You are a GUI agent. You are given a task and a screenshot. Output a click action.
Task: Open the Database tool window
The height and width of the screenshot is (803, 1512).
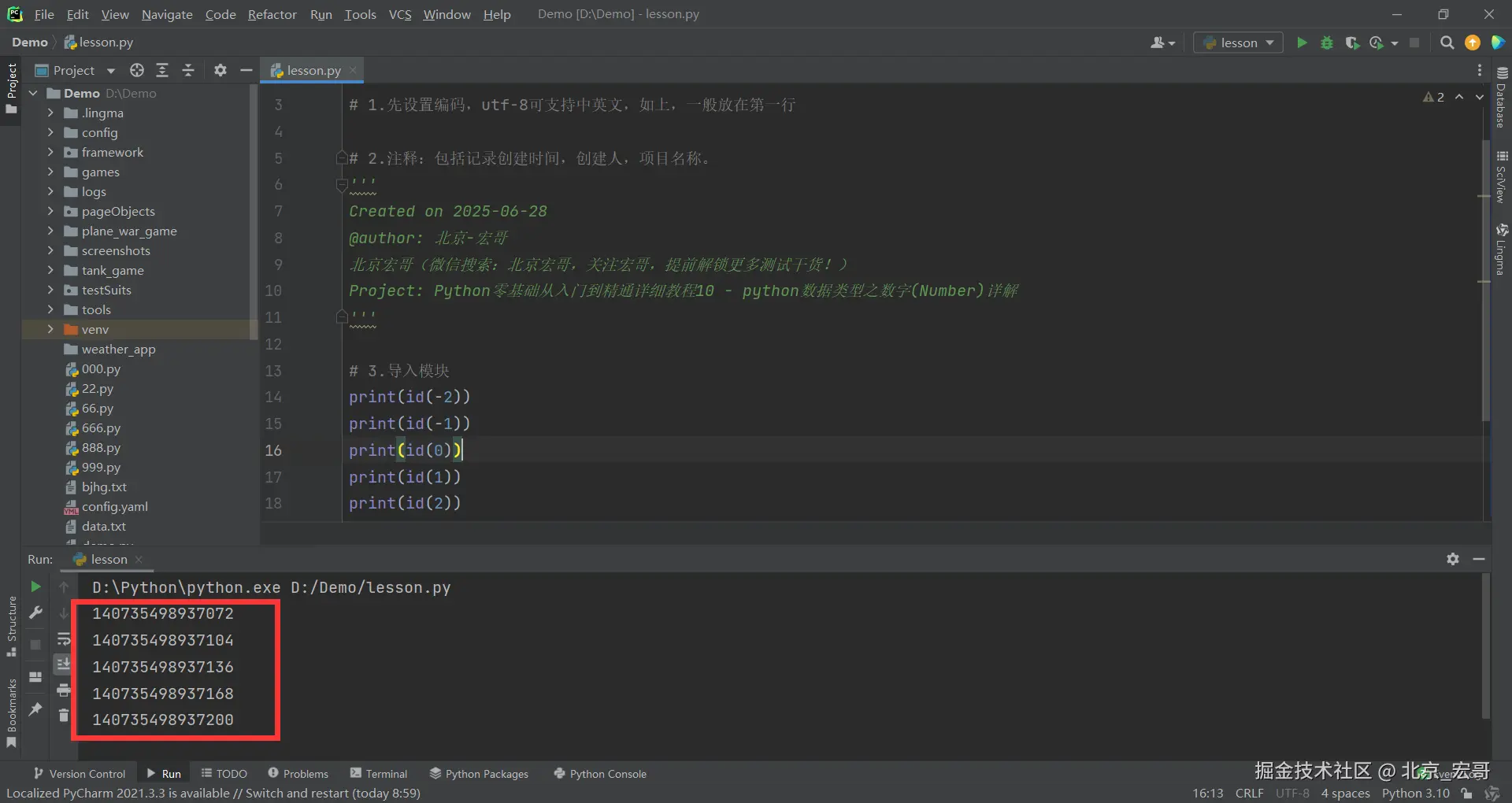(x=1501, y=98)
